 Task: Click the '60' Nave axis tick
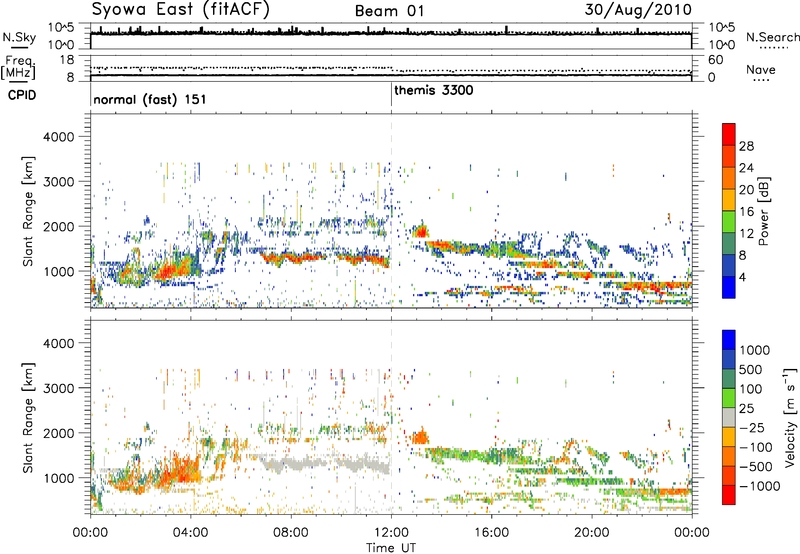[x=716, y=60]
